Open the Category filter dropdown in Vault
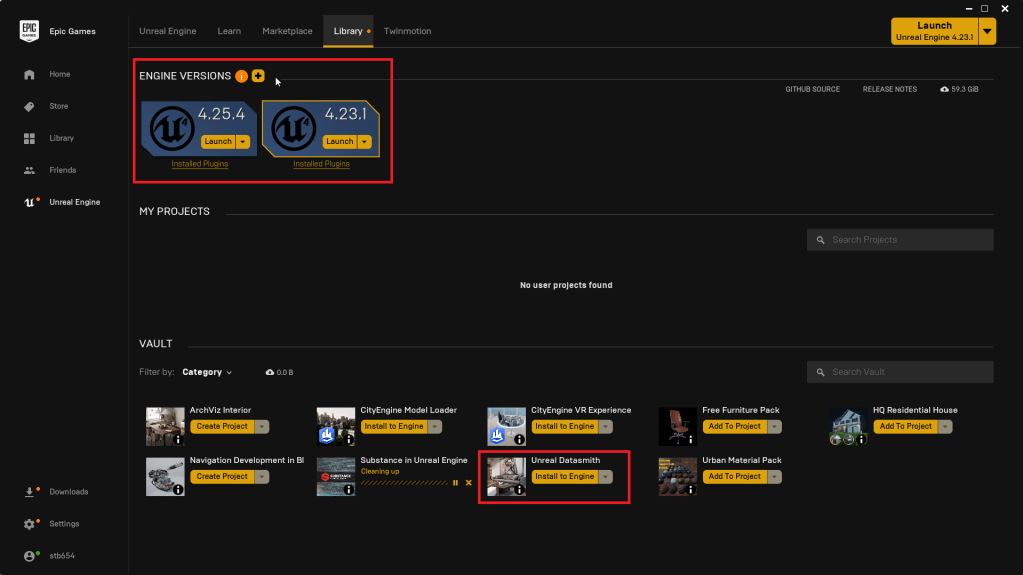 click(x=207, y=372)
